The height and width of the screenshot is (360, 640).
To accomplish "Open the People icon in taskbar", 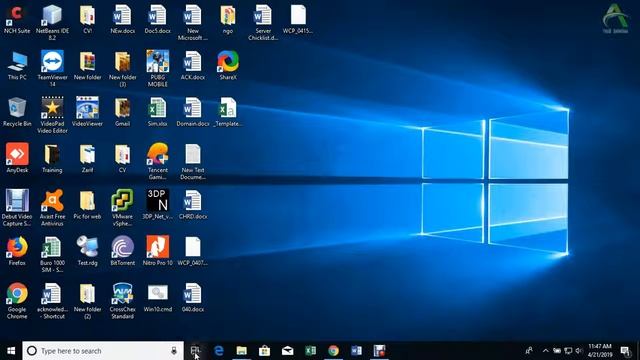I will pyautogui.click(x=529, y=351).
